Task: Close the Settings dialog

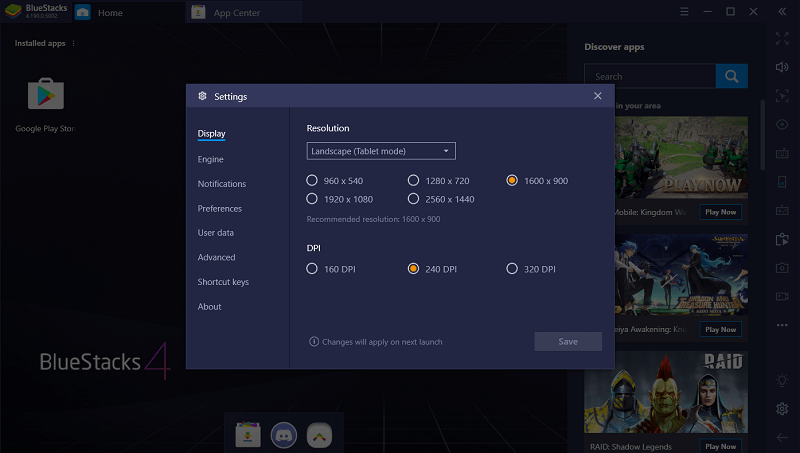Action: click(597, 96)
